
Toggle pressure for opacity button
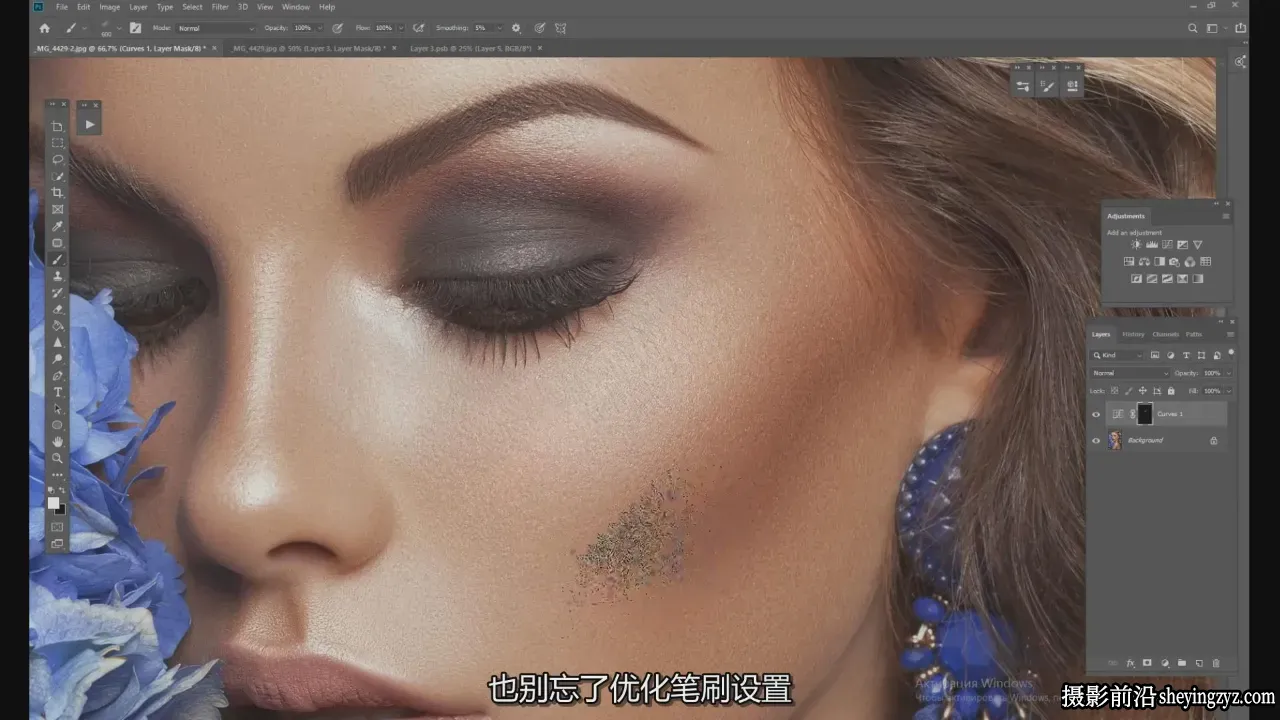click(337, 28)
